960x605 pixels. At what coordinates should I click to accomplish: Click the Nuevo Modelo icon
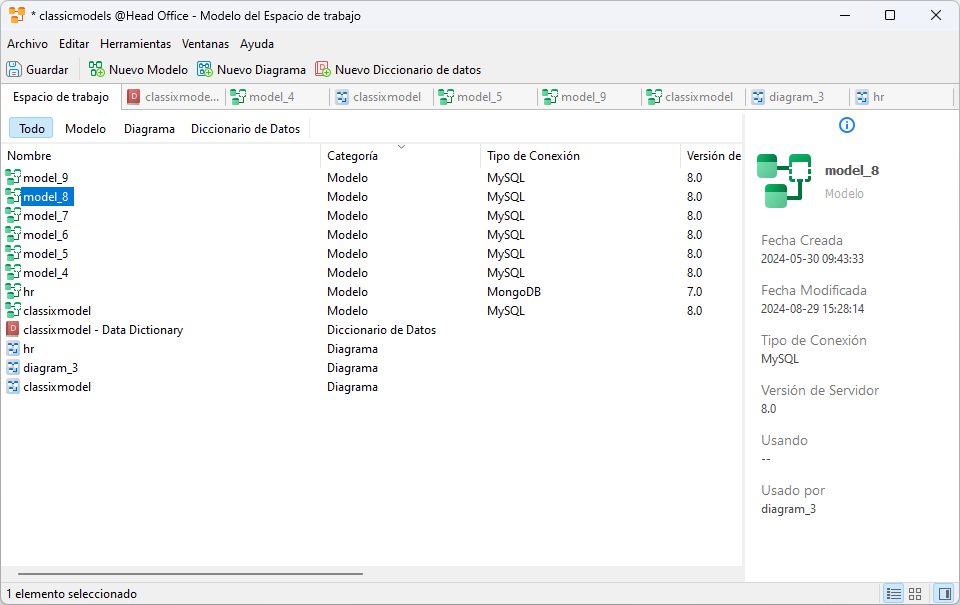97,69
